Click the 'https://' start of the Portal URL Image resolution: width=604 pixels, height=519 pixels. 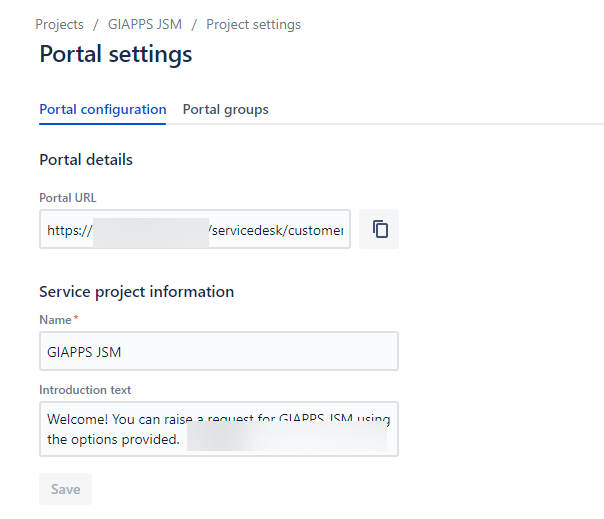tap(69, 230)
